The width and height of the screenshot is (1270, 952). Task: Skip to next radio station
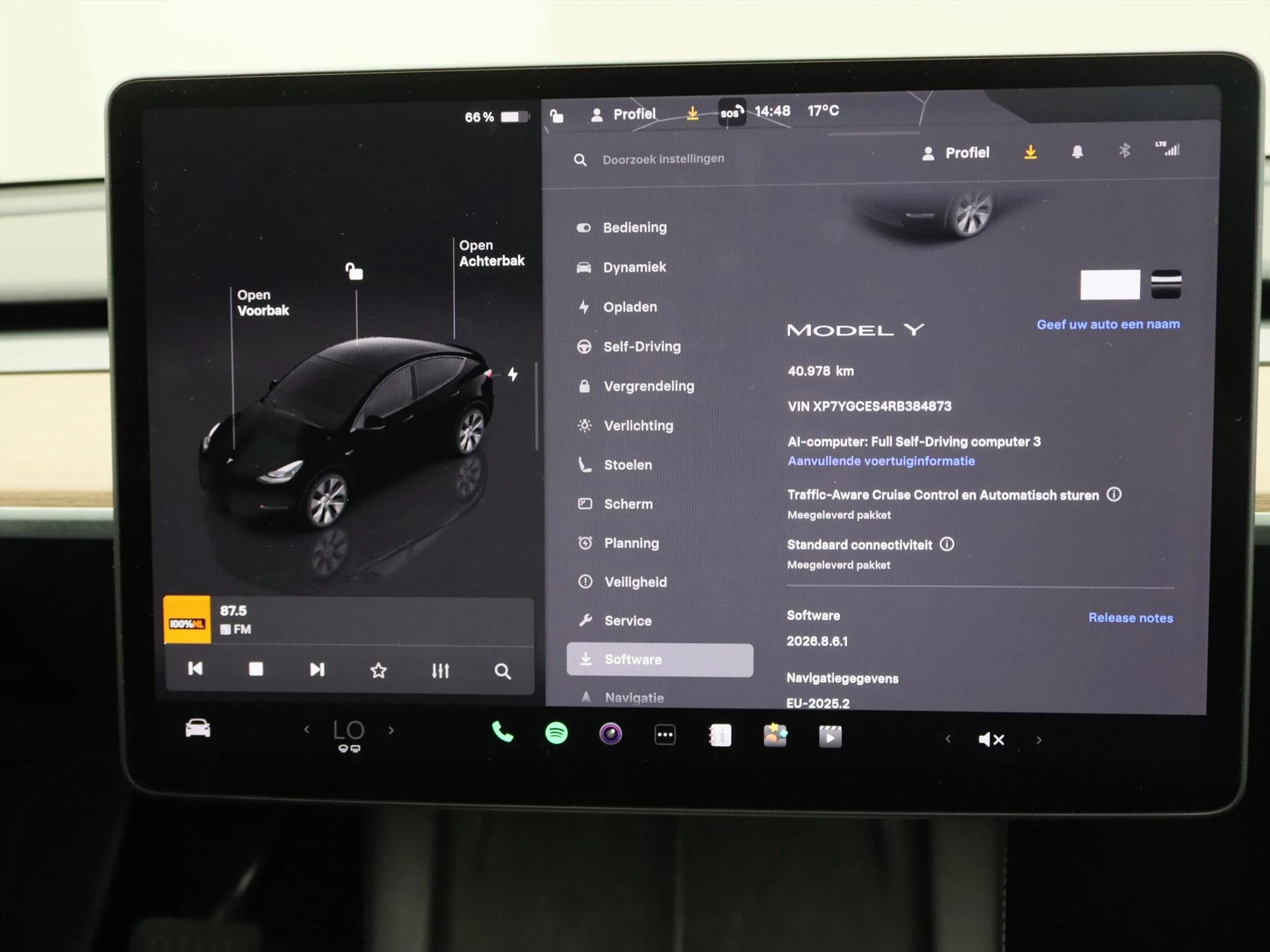[x=317, y=670]
